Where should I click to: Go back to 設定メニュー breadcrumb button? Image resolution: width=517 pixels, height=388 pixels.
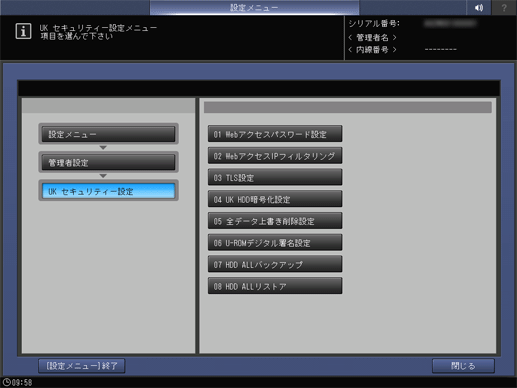[108, 134]
